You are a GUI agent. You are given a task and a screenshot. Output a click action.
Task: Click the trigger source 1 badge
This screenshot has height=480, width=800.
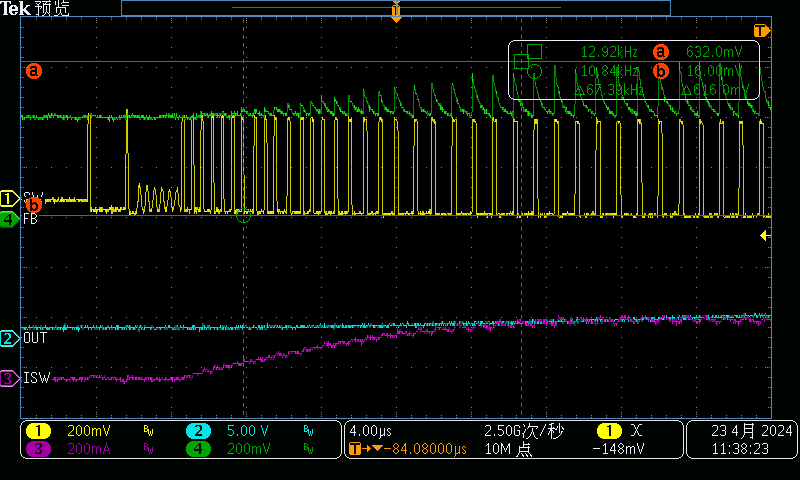(609, 431)
